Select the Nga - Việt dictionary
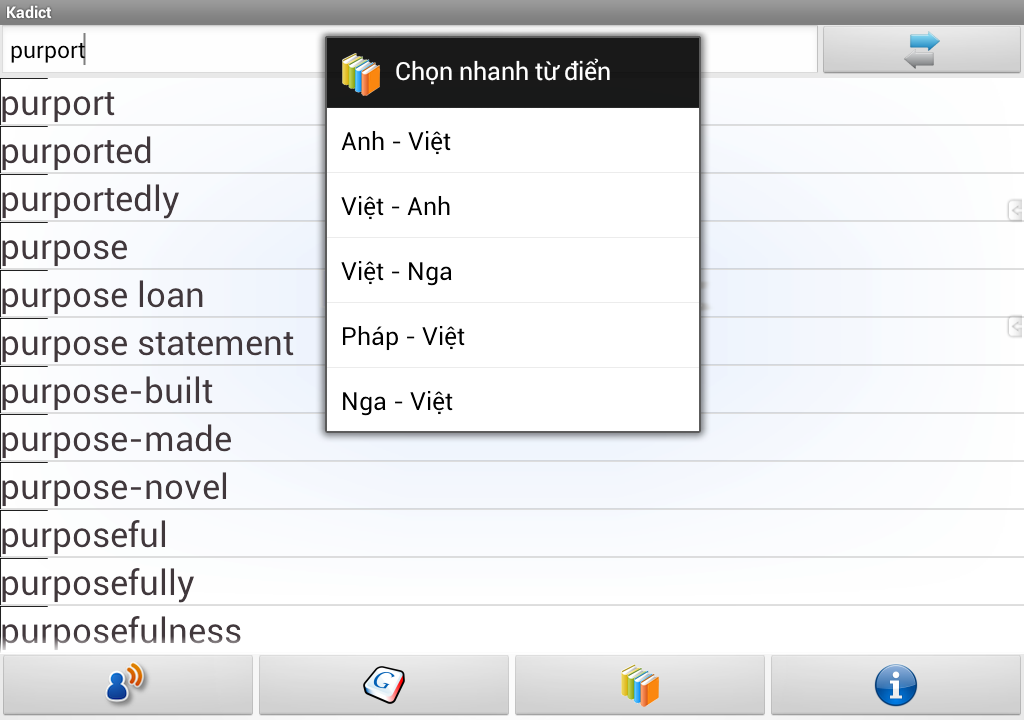 coord(513,400)
